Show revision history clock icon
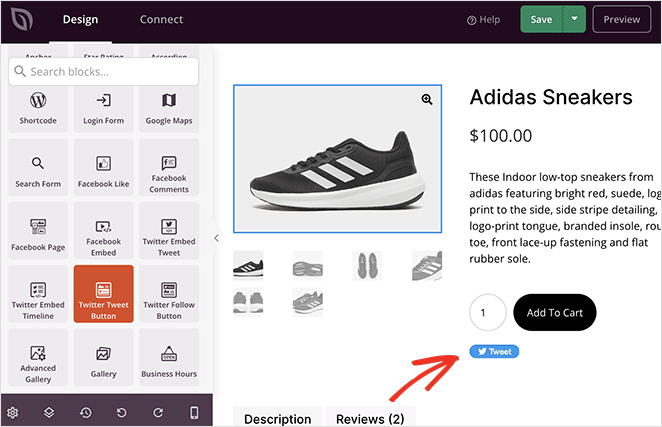The image size is (662, 427). point(86,413)
